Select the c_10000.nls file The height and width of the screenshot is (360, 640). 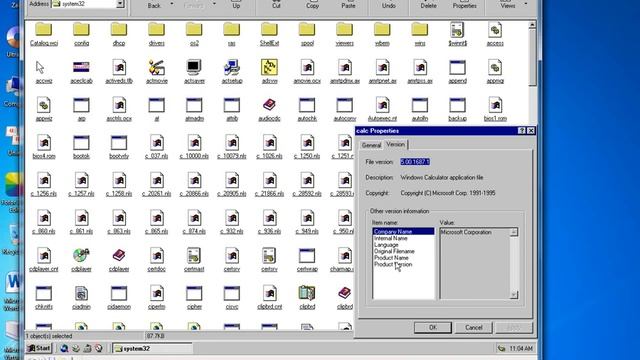pyautogui.click(x=194, y=143)
